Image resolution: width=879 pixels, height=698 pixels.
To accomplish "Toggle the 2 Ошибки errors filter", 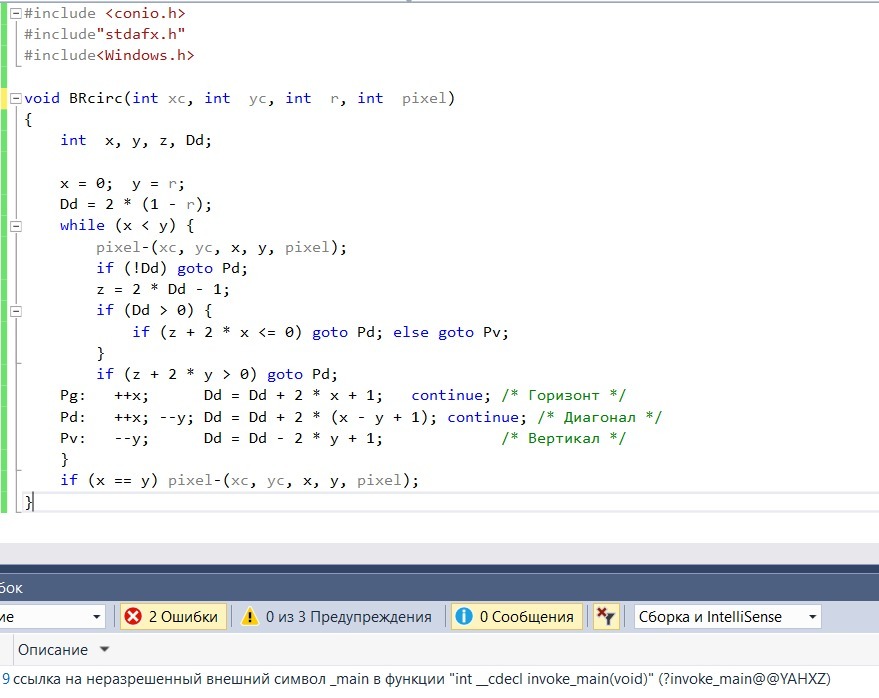I will click(173, 617).
